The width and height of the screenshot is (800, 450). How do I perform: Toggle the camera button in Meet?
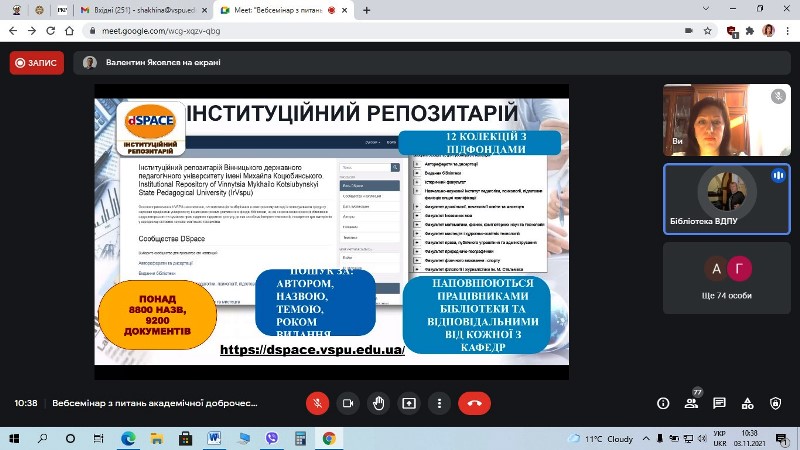point(348,403)
